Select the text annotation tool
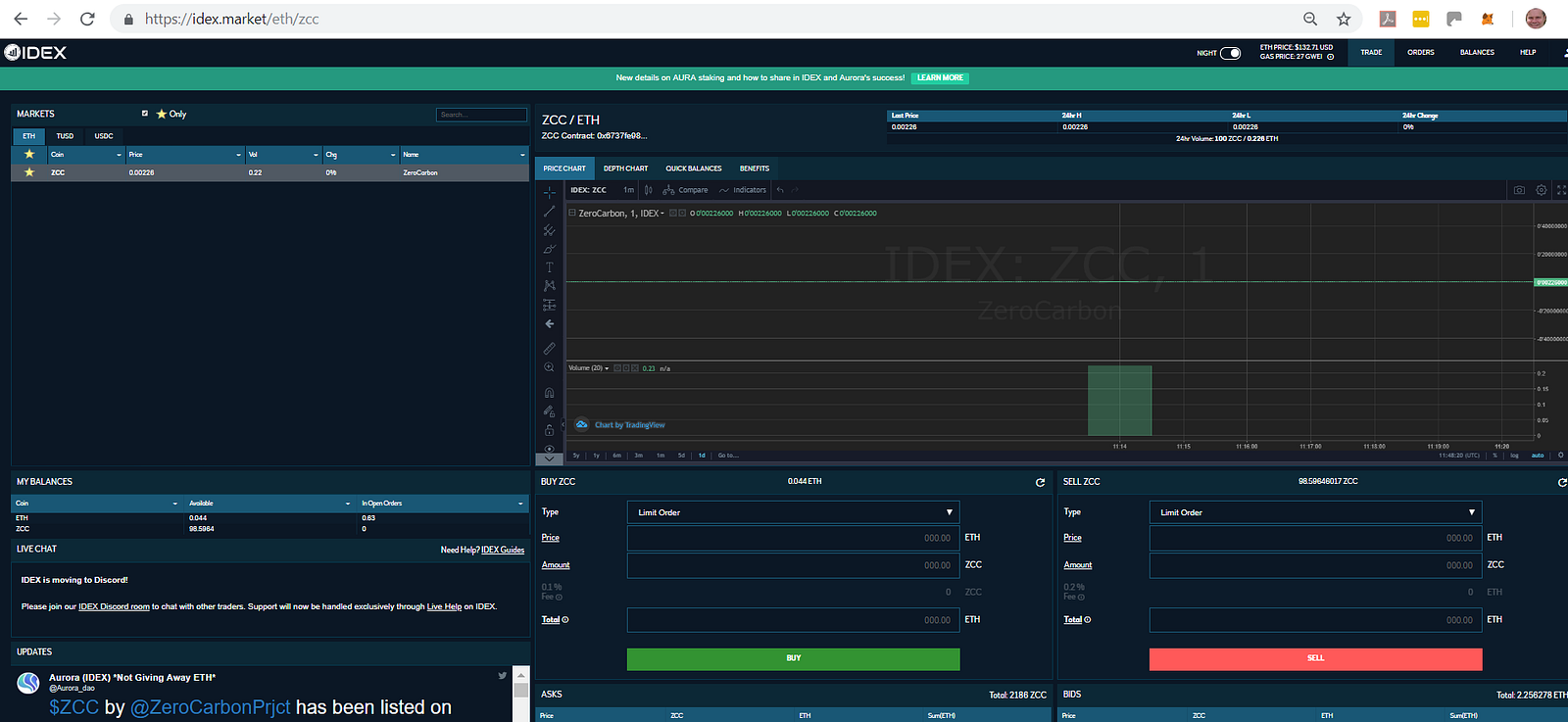Screen dimensions: 1568x722 549,267
